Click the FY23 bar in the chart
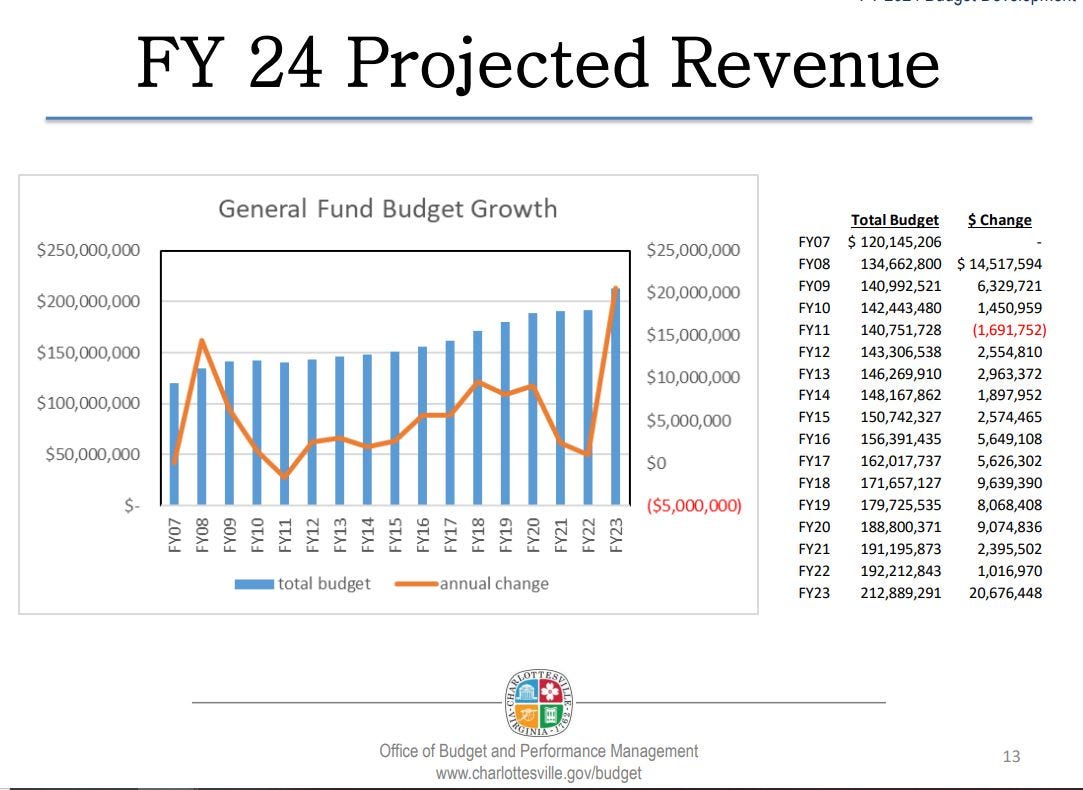Image resolution: width=1083 pixels, height=790 pixels. (x=615, y=396)
